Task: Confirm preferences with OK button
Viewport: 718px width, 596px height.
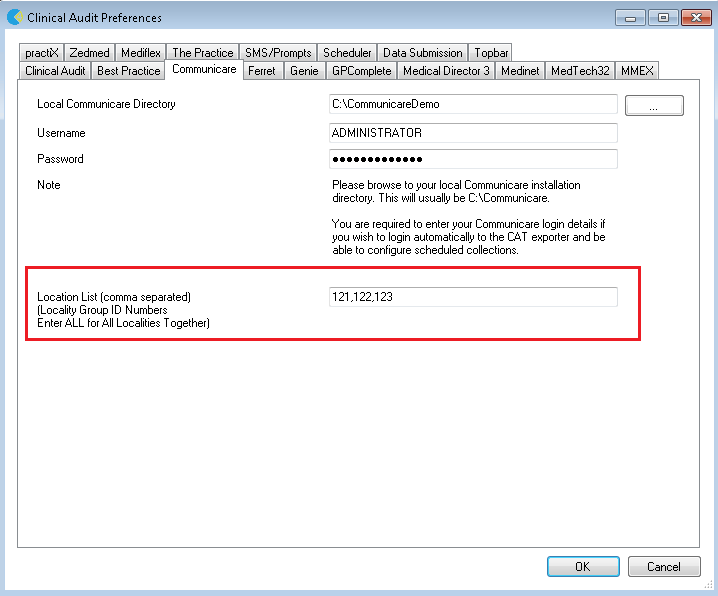Action: tap(583, 567)
